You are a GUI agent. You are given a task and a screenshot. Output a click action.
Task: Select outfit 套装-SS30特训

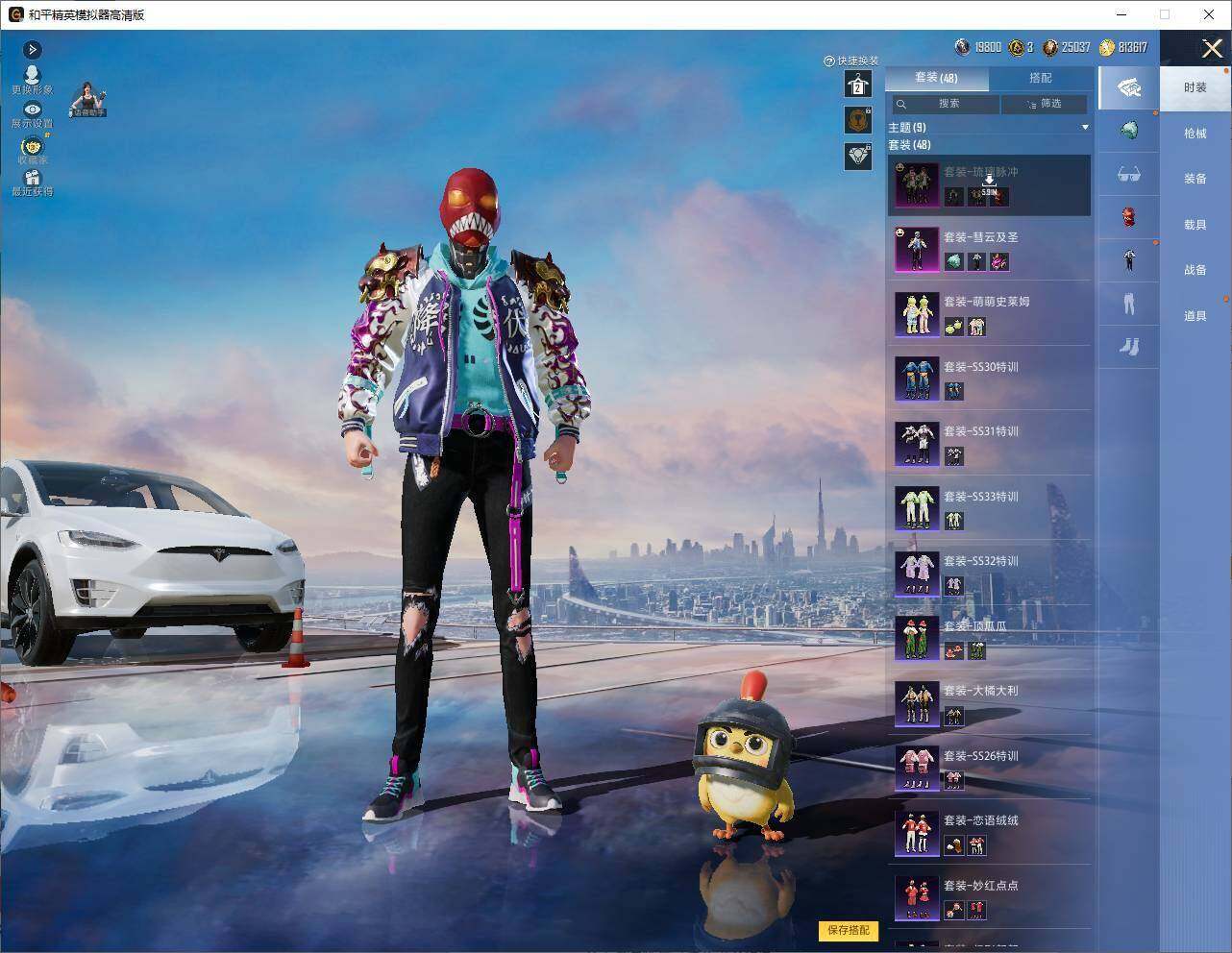(989, 379)
